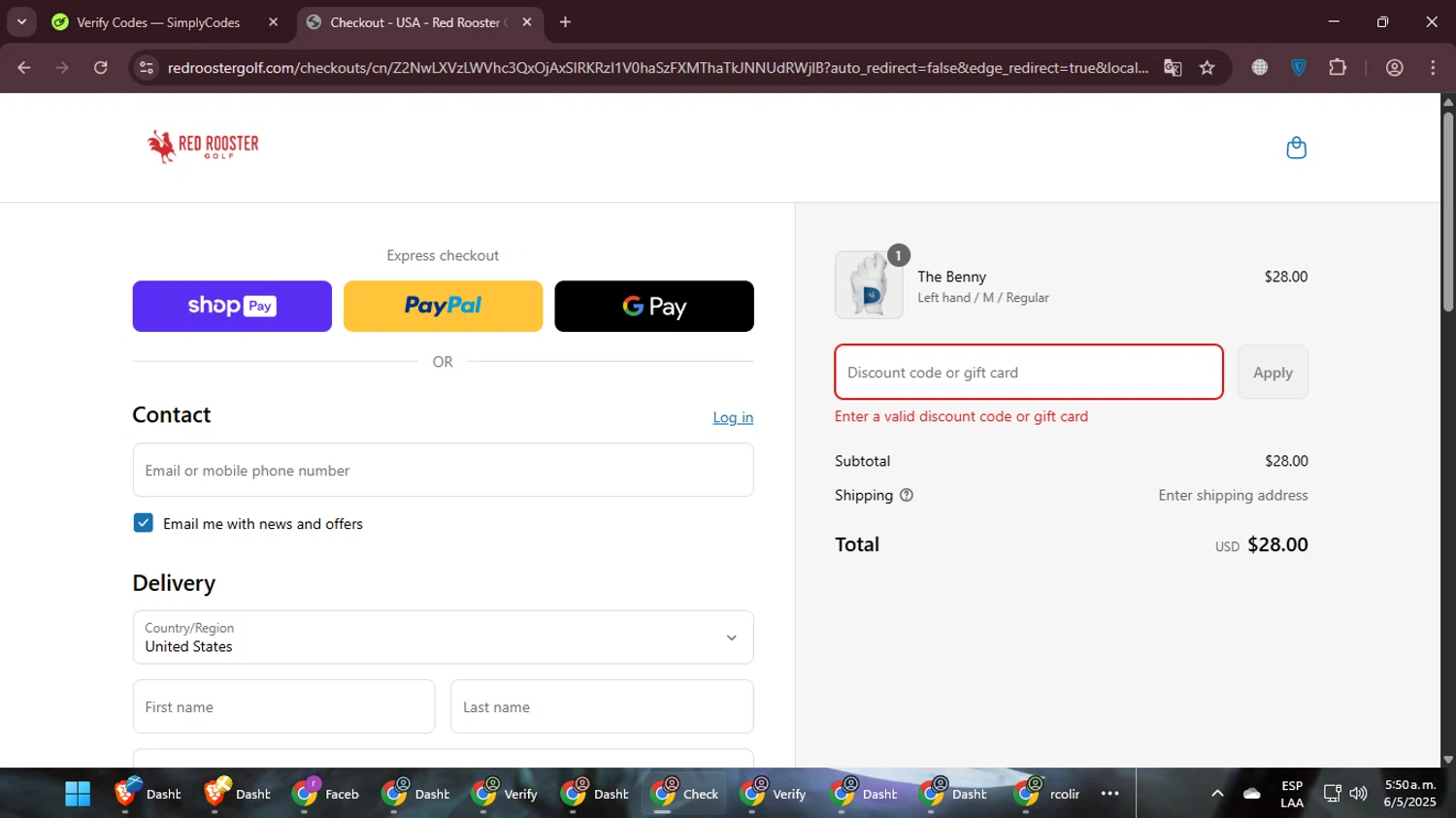1456x818 pixels.
Task: Click the Subtotal $28.00 amount
Action: [x=1286, y=461]
